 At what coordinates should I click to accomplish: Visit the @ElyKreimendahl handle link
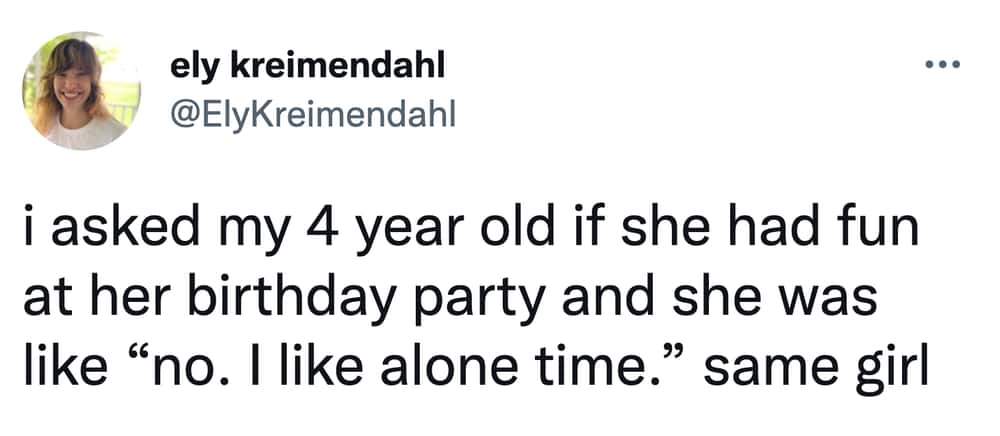point(312,115)
